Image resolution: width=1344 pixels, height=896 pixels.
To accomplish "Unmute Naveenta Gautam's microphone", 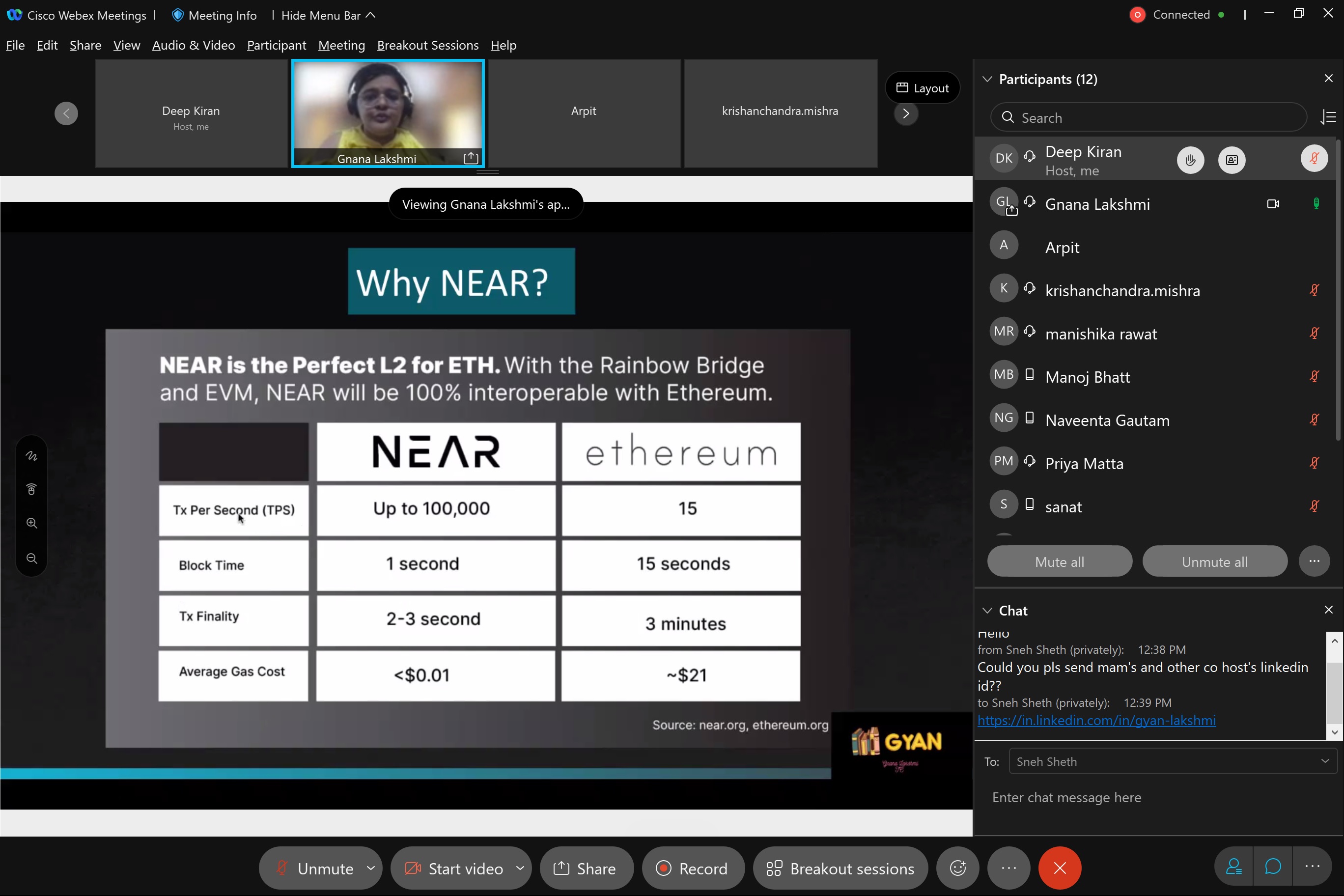I will click(1315, 420).
